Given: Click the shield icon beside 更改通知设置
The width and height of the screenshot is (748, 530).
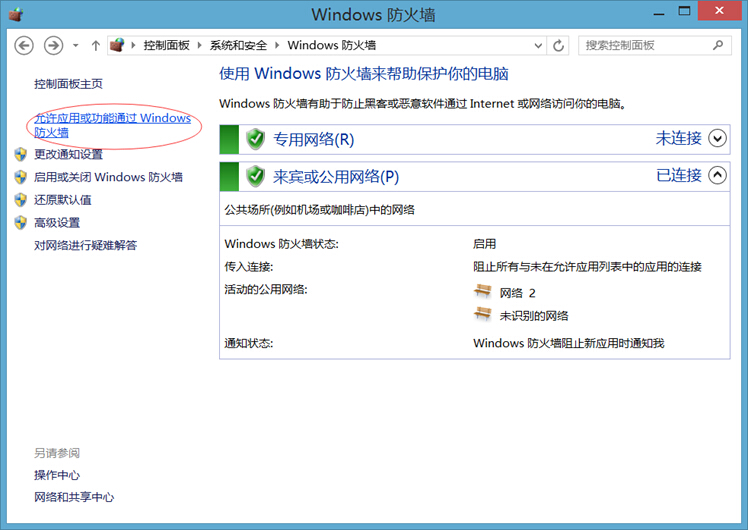Looking at the screenshot, I should (21, 154).
